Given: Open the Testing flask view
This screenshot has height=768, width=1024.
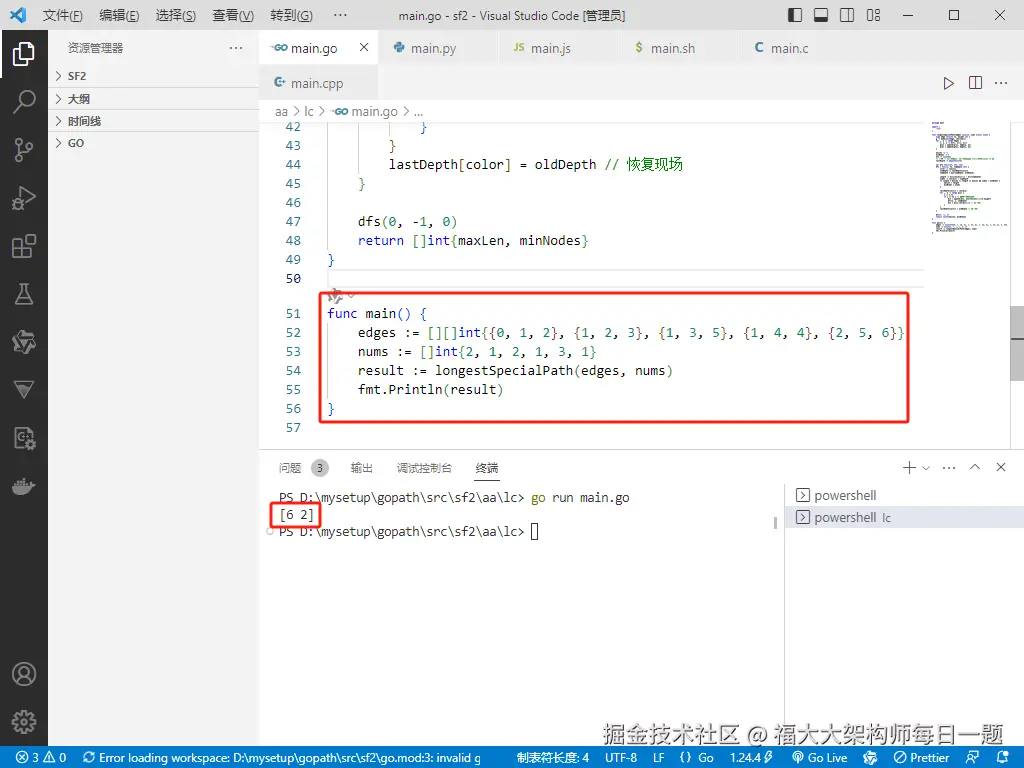Looking at the screenshot, I should [x=24, y=294].
